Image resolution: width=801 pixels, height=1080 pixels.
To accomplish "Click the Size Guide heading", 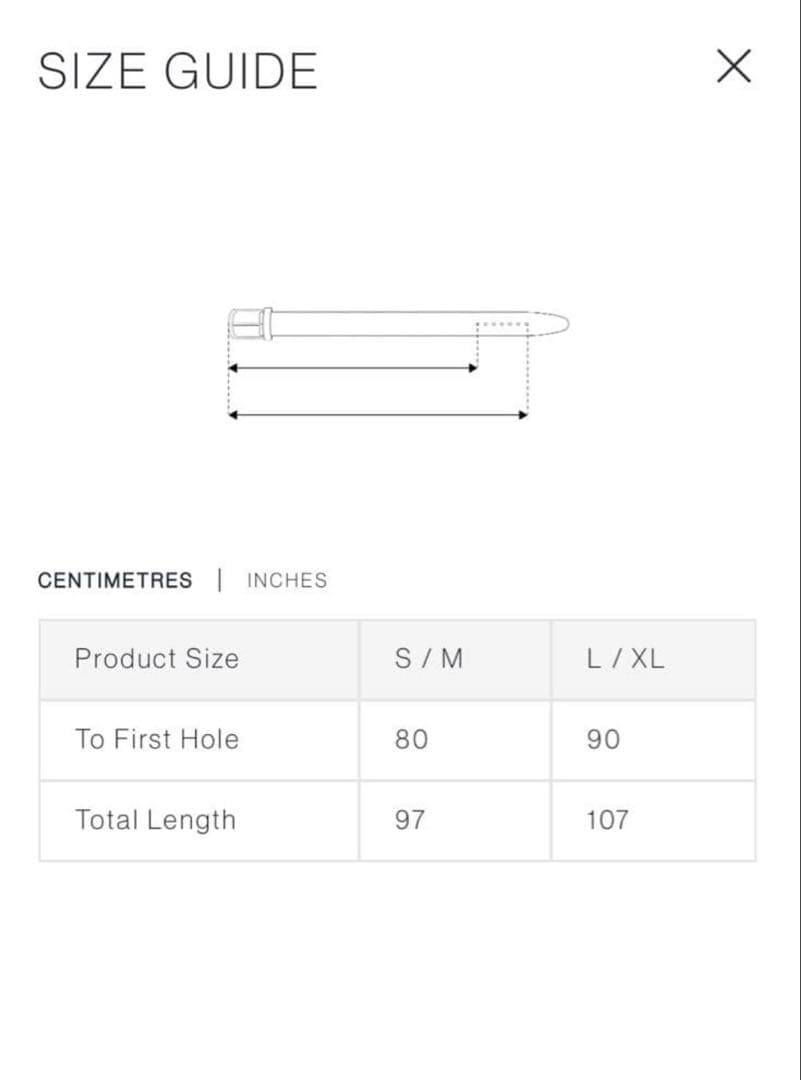I will (x=178, y=71).
